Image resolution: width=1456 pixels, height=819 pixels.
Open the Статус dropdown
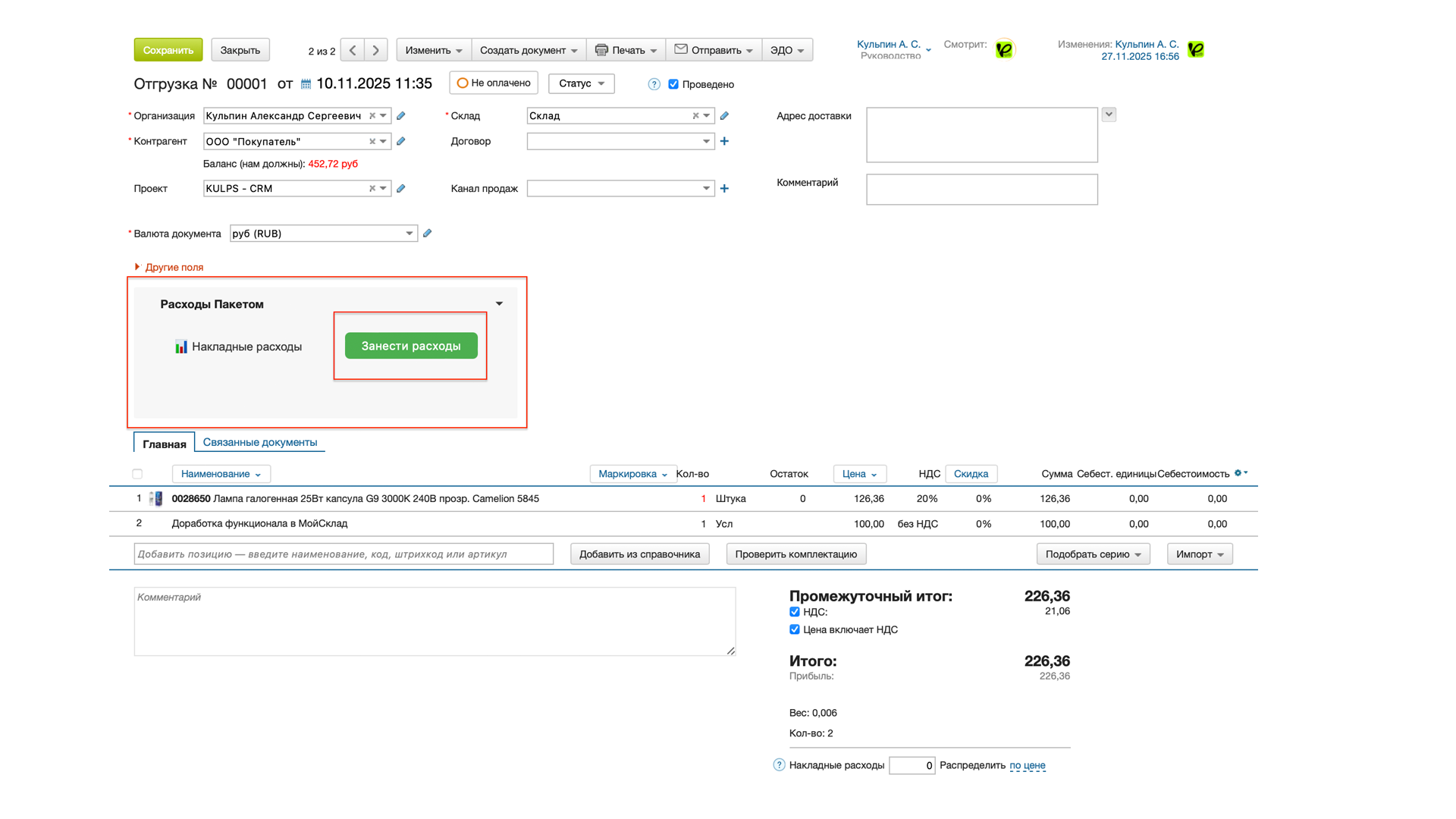tap(581, 83)
